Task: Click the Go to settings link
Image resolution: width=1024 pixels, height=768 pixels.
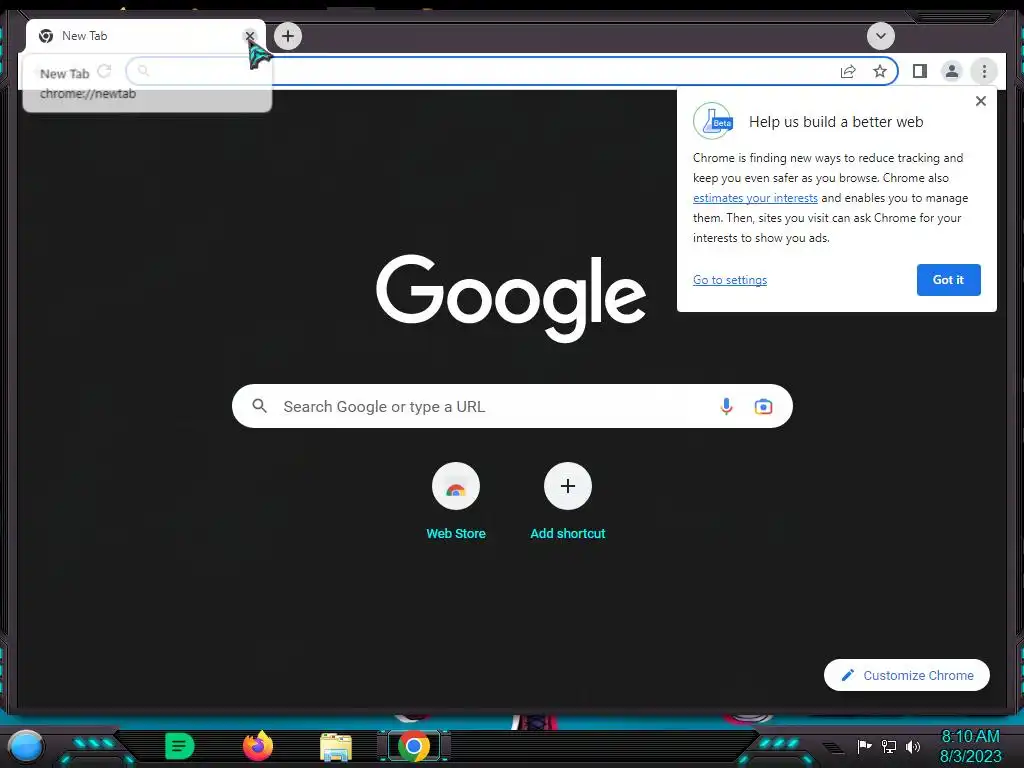Action: [x=729, y=280]
